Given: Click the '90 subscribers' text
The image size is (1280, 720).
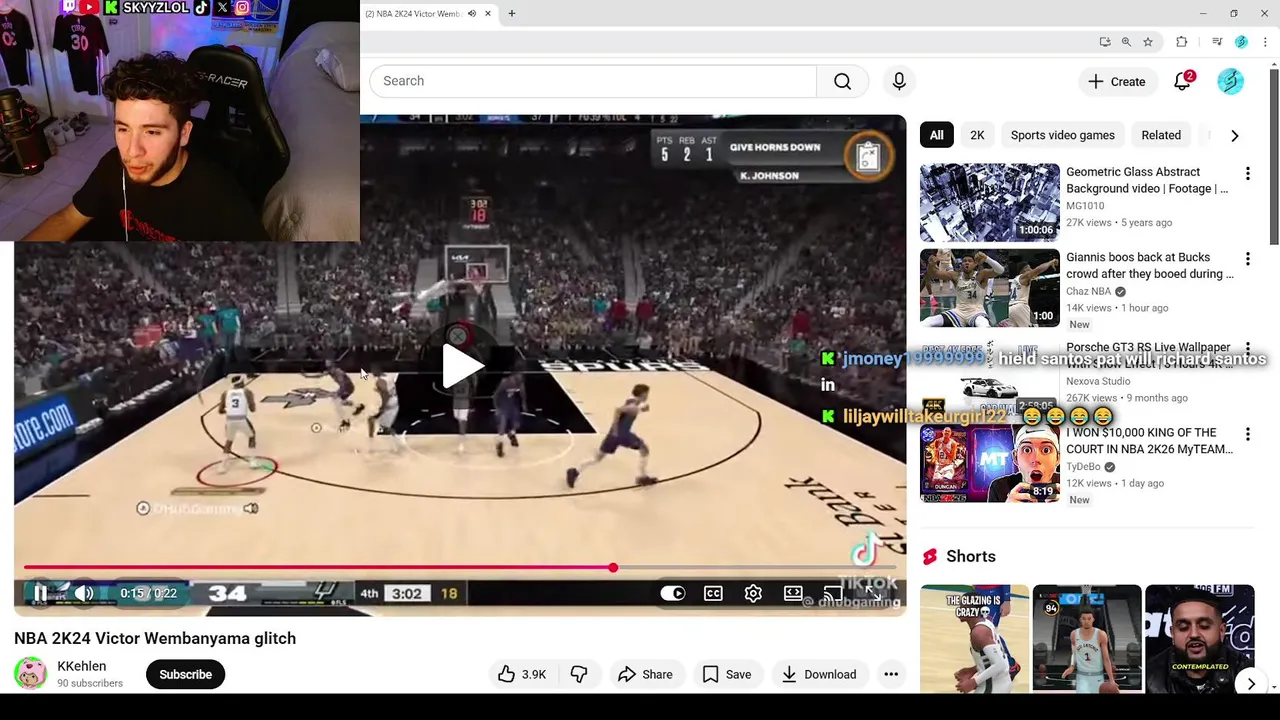Looking at the screenshot, I should [x=90, y=683].
